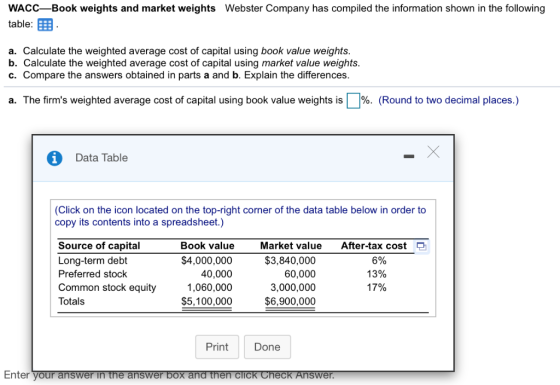Image resolution: width=560 pixels, height=385 pixels.
Task: Click the 6% after-tax cost cell
Action: (379, 260)
